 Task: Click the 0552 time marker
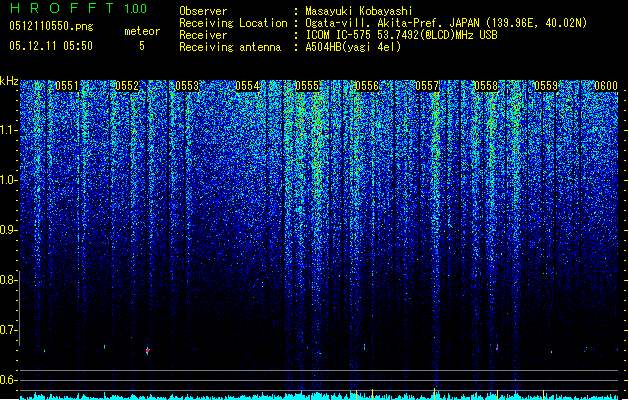pyautogui.click(x=127, y=86)
